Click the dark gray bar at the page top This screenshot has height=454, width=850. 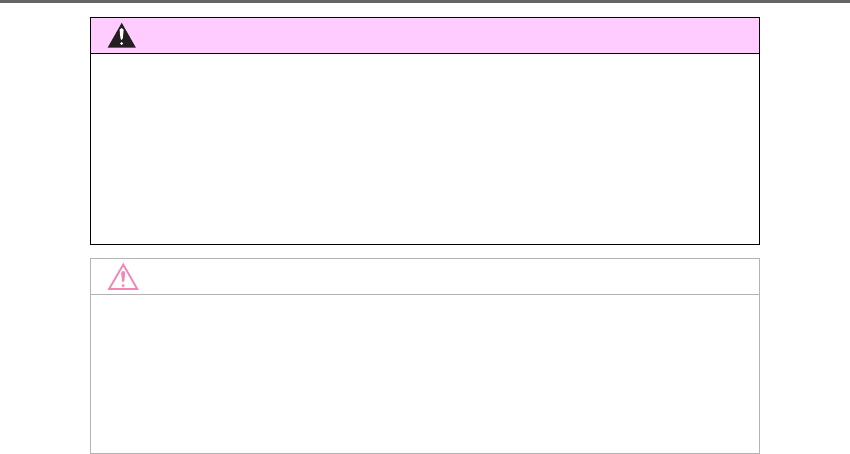tap(425, 1)
